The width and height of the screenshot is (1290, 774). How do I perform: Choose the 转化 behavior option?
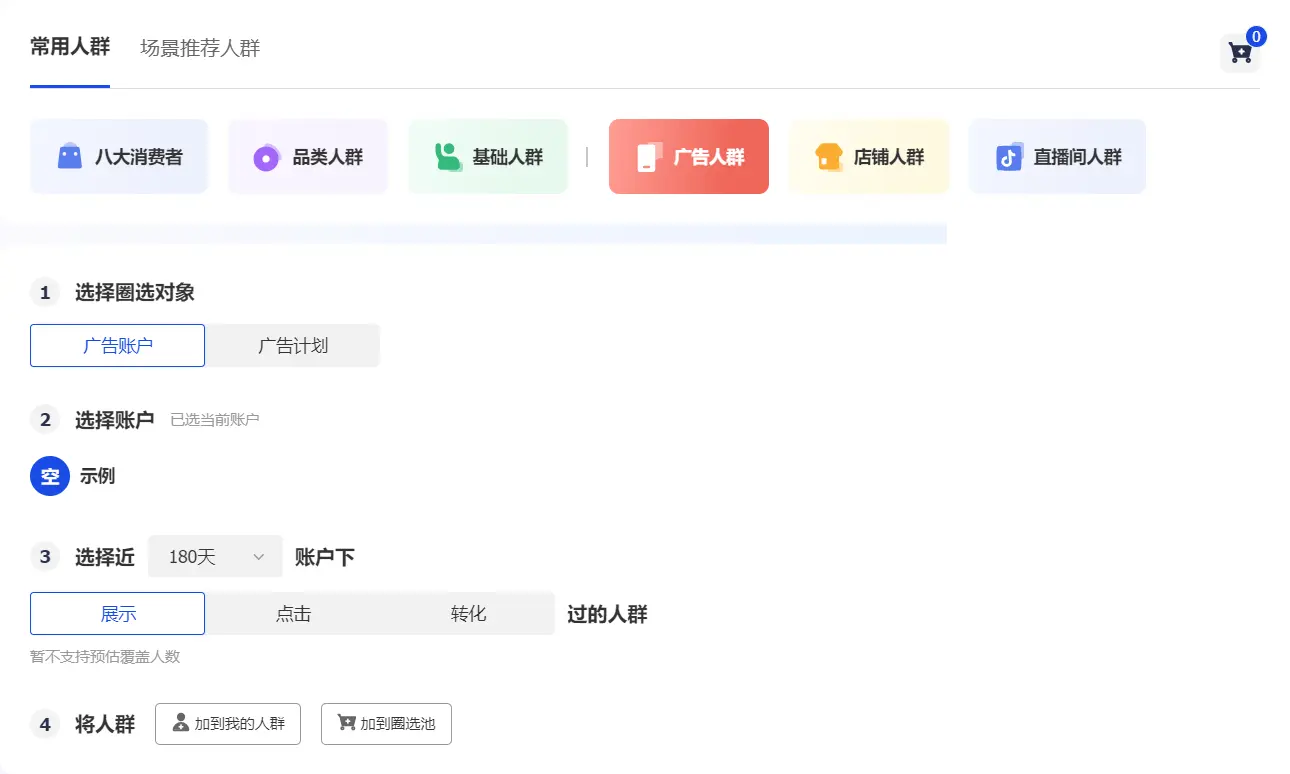pos(468,614)
